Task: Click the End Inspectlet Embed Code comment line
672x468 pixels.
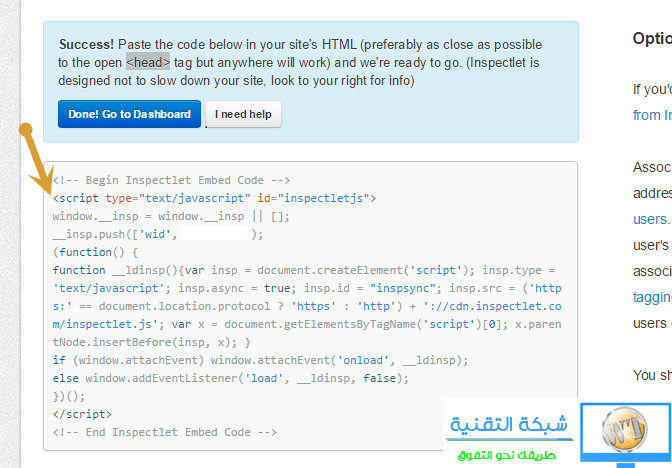Action: pyautogui.click(x=164, y=431)
